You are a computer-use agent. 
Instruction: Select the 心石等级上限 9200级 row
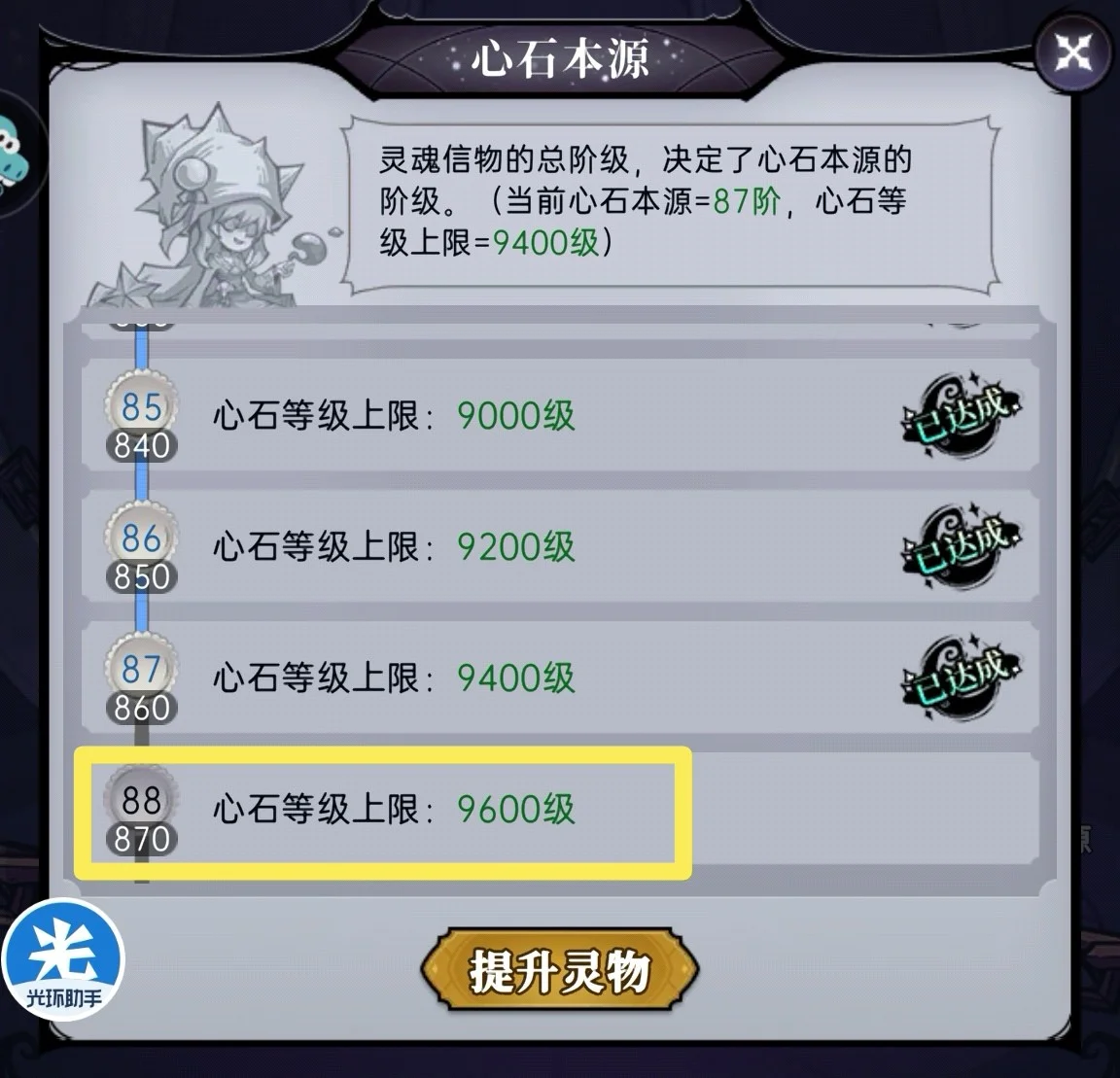[560, 547]
